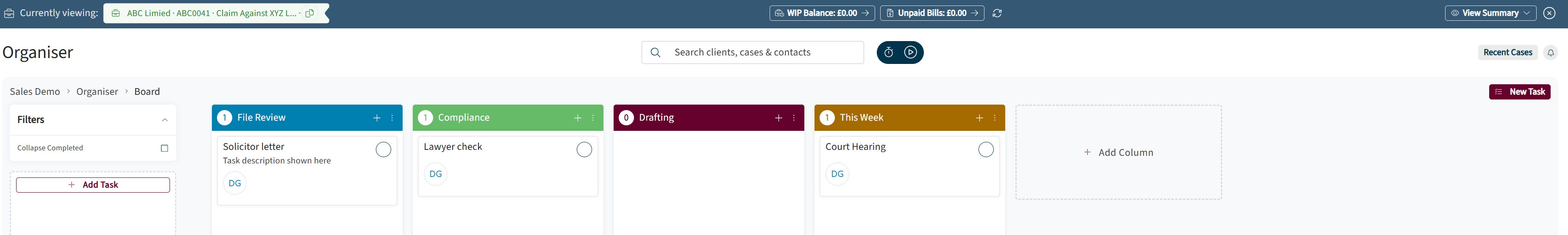This screenshot has width=1568, height=235.
Task: Open This Week column options menu
Action: (x=995, y=118)
